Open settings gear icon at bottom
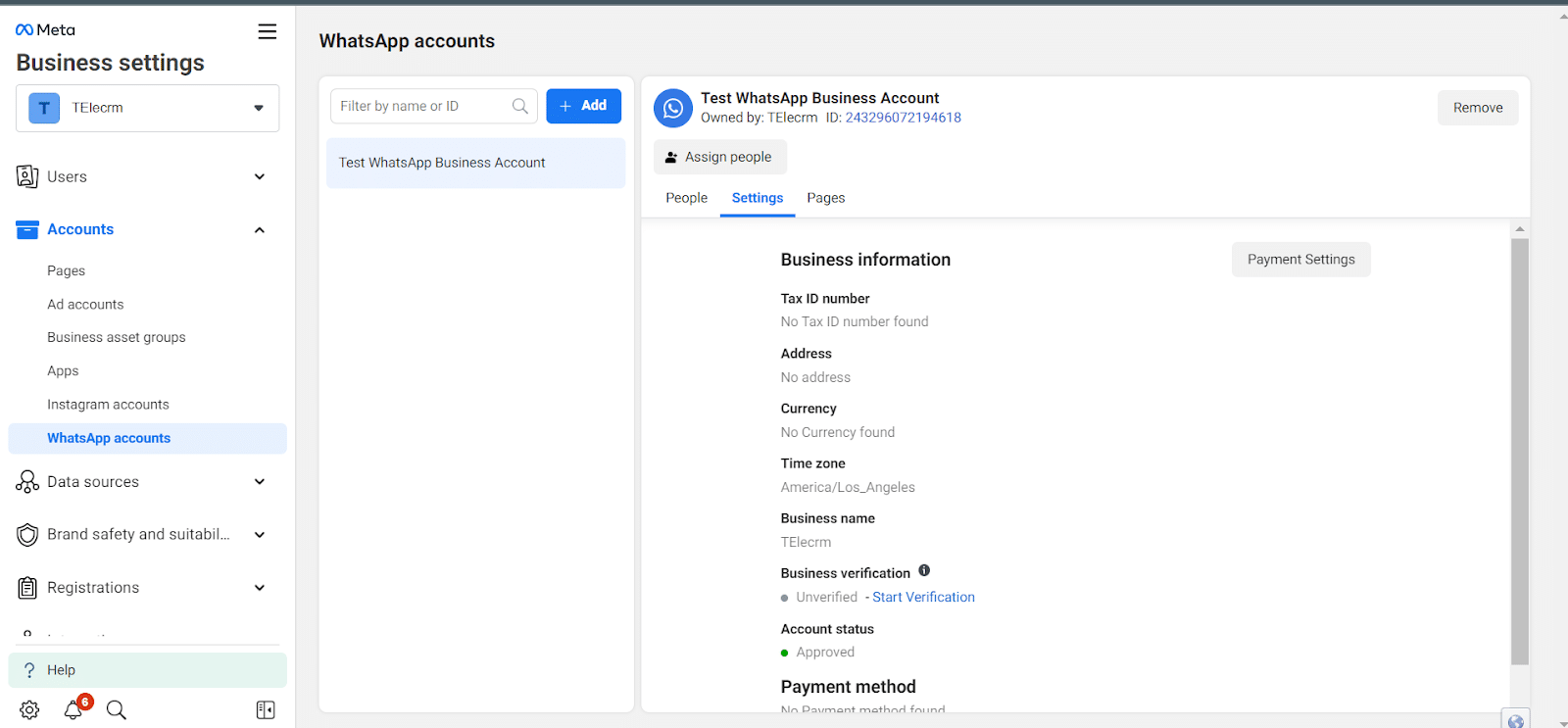 pyautogui.click(x=29, y=710)
